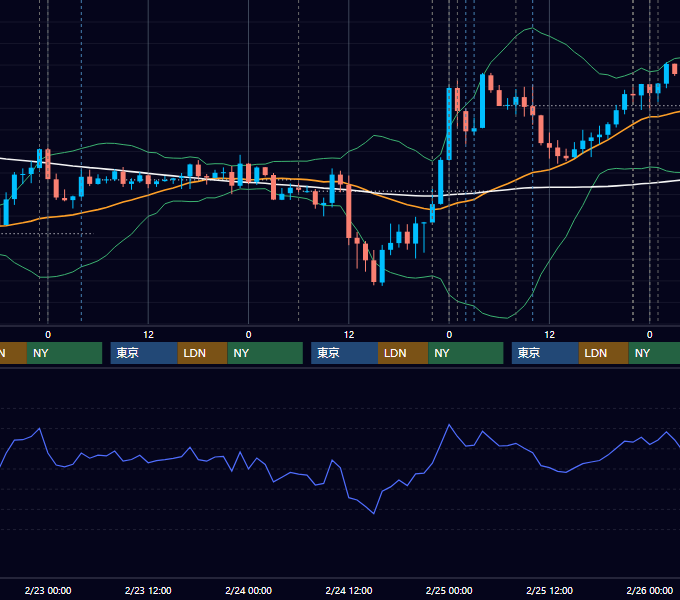Click the hour label 12 above 2/23 12:00

(x=148, y=335)
